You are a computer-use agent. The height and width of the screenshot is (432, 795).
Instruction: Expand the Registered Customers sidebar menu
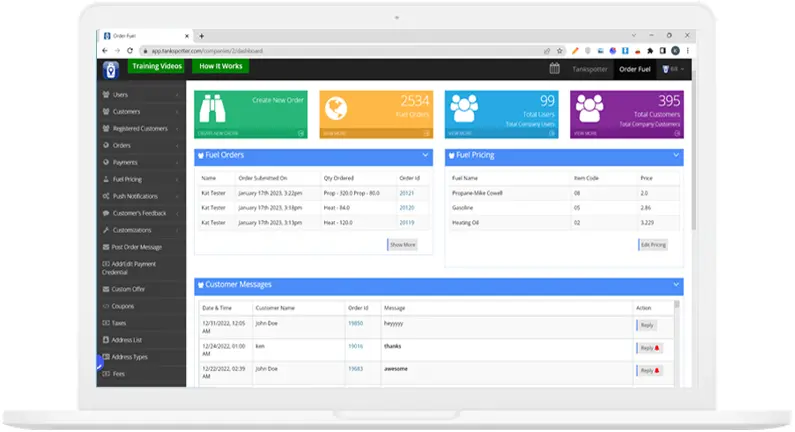pyautogui.click(x=141, y=129)
